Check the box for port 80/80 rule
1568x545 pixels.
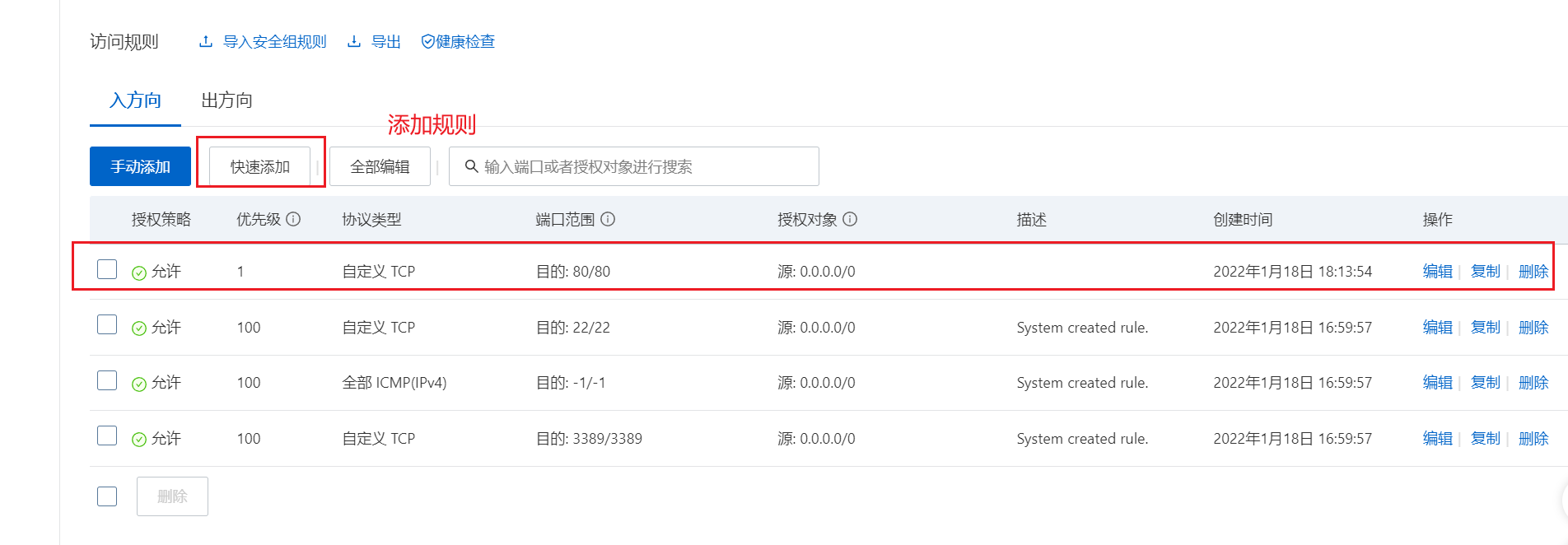pyautogui.click(x=107, y=269)
